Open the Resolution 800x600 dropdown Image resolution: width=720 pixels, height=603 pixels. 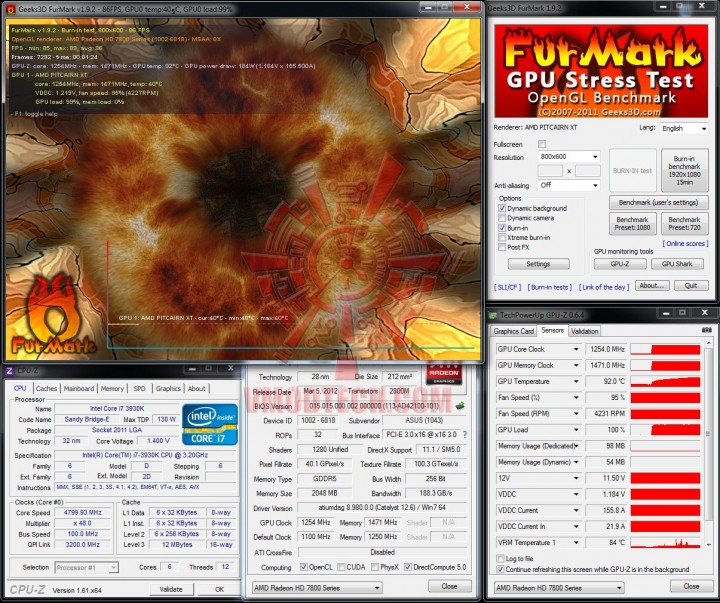click(x=569, y=157)
